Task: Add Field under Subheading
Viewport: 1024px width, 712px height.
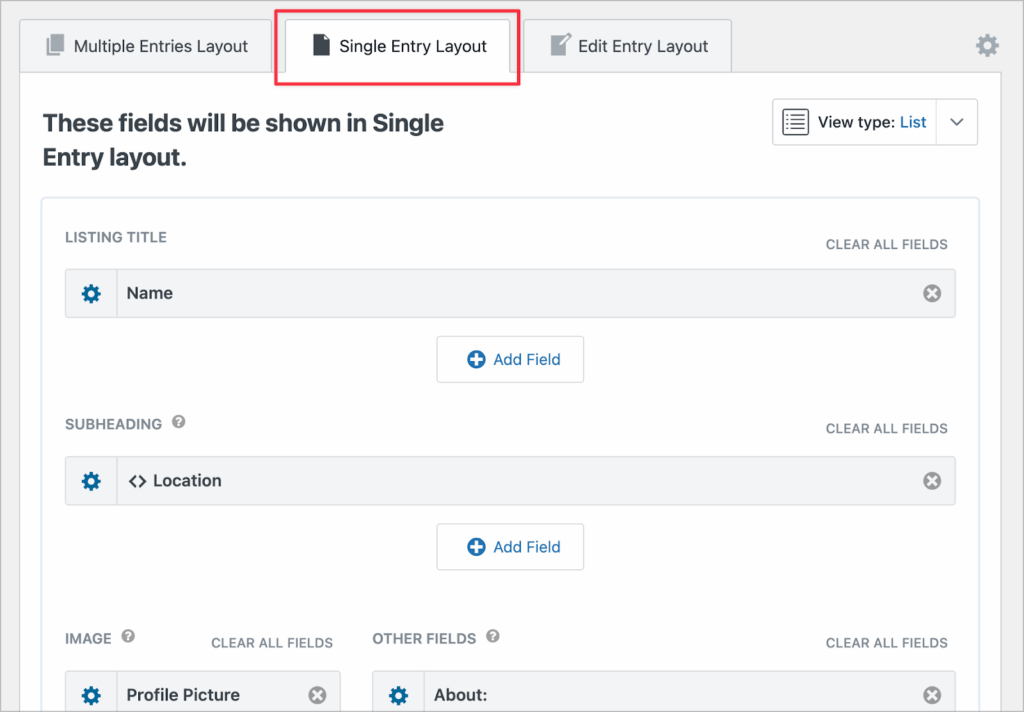Action: tap(510, 547)
